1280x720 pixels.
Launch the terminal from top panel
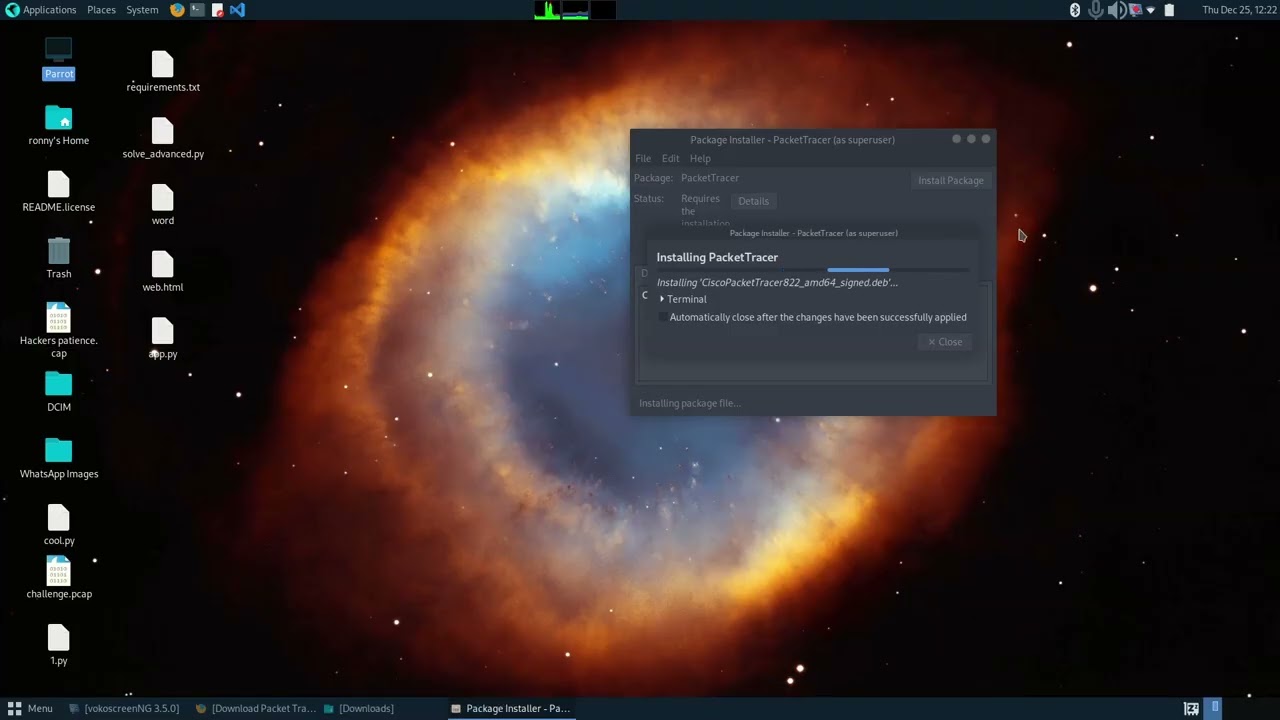click(x=197, y=10)
